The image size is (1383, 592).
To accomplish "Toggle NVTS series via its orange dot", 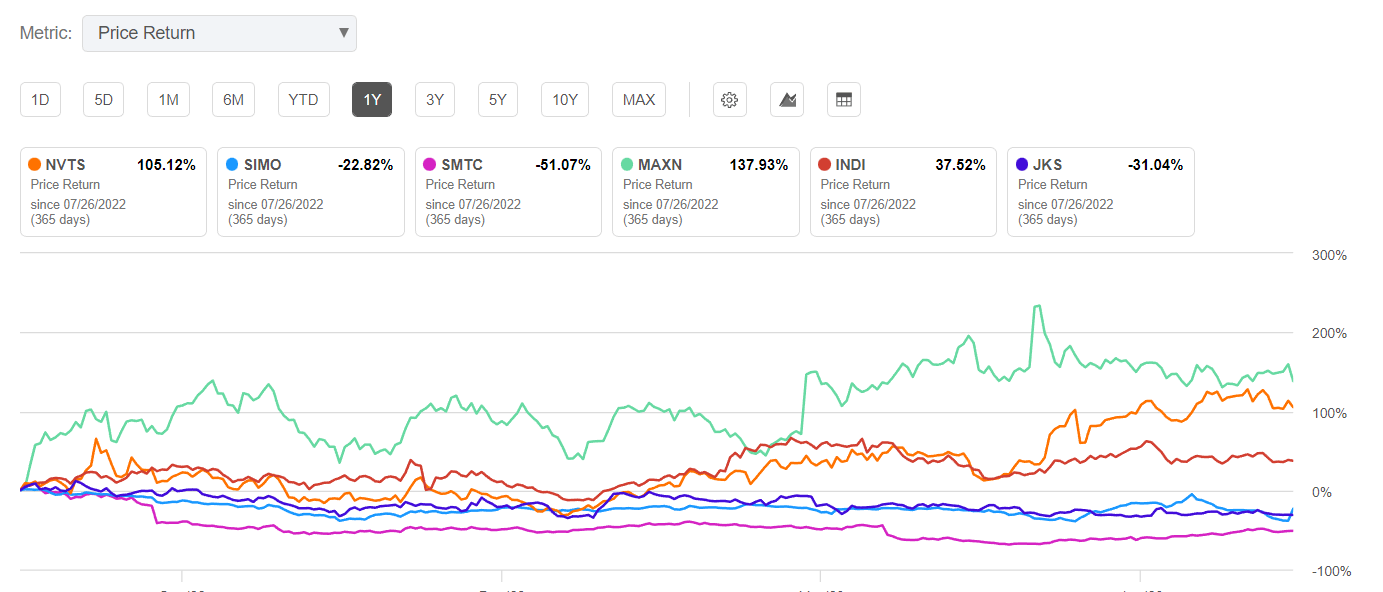I will [x=33, y=164].
